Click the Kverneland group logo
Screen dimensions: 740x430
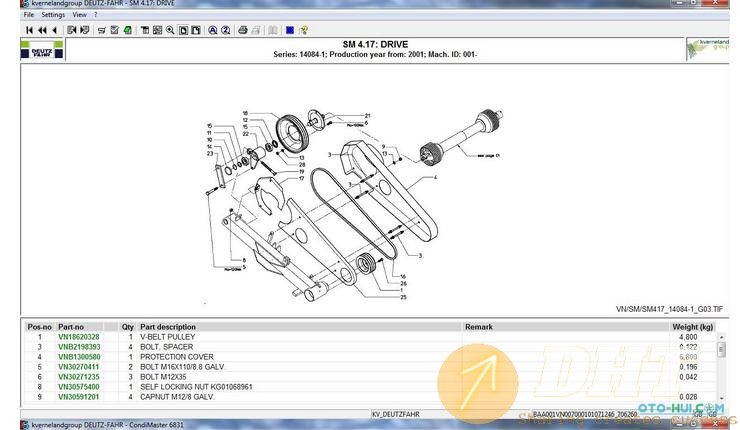click(708, 49)
